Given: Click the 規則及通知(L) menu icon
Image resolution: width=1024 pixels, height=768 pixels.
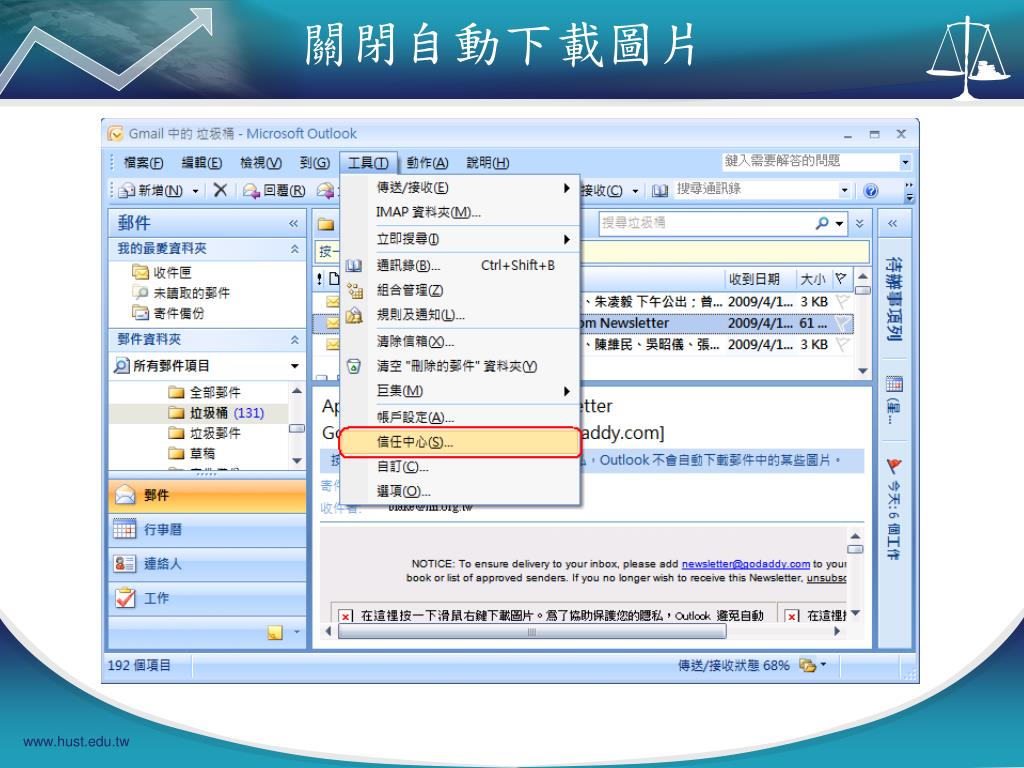Looking at the screenshot, I should 354,315.
